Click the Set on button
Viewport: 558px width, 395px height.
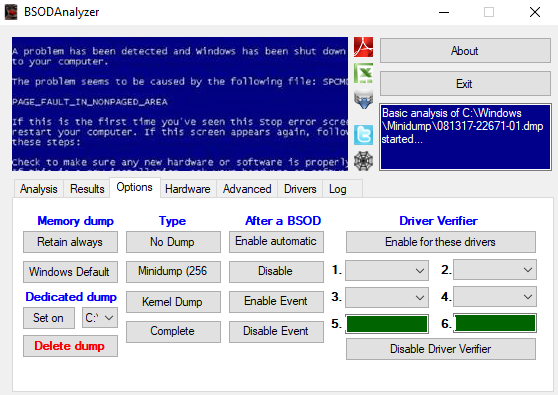click(49, 318)
